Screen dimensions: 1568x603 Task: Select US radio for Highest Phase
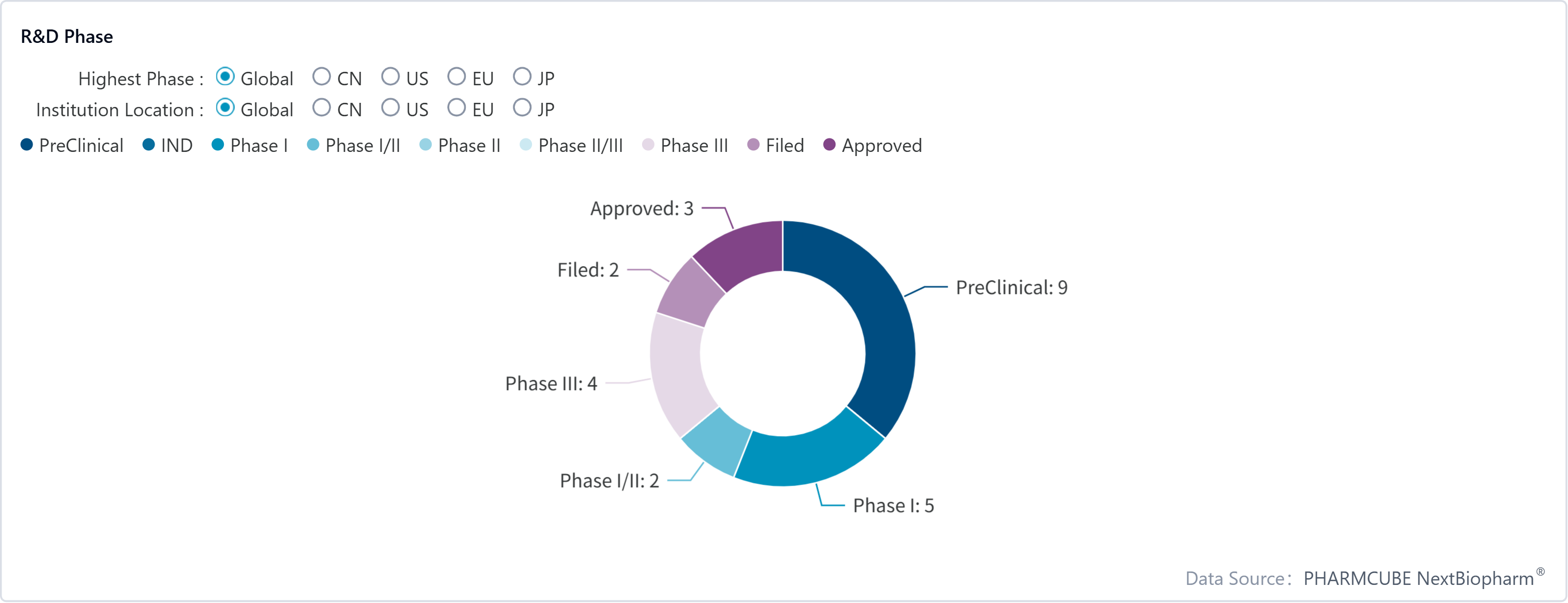pyautogui.click(x=390, y=78)
